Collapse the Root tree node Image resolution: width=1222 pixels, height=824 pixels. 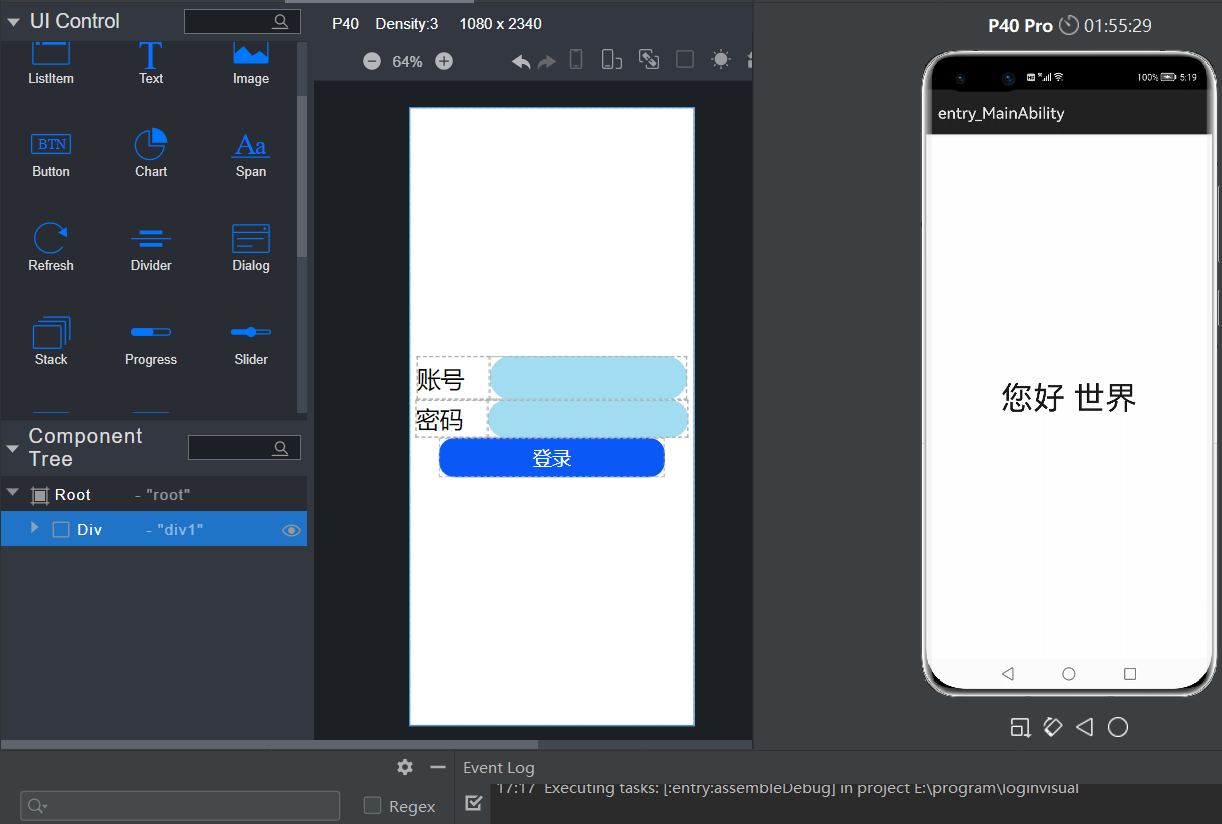click(x=13, y=493)
